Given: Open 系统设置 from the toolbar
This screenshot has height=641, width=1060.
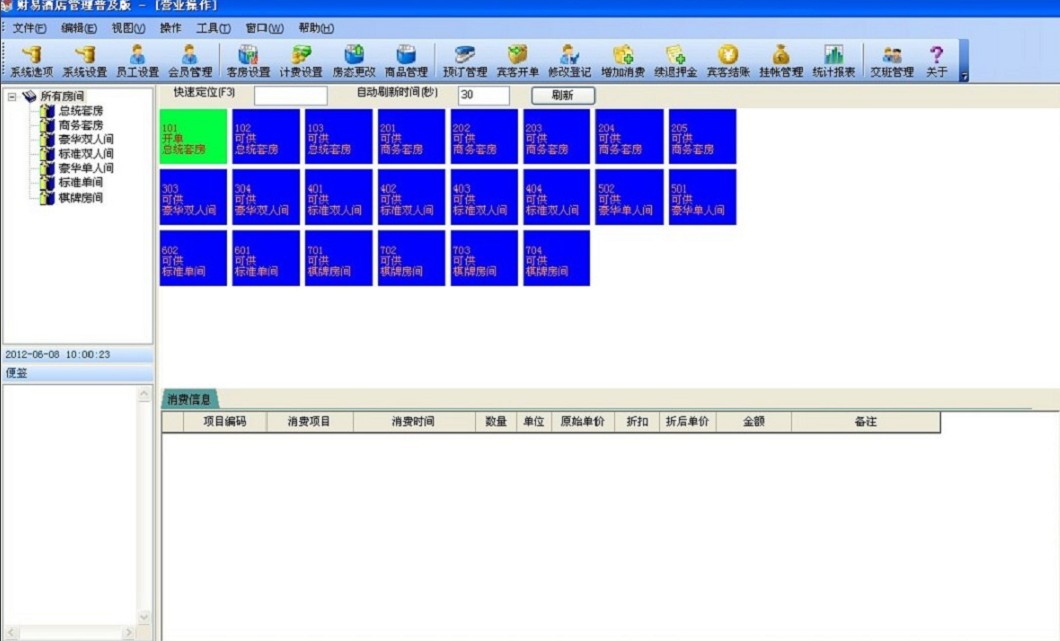Looking at the screenshot, I should click(x=85, y=61).
